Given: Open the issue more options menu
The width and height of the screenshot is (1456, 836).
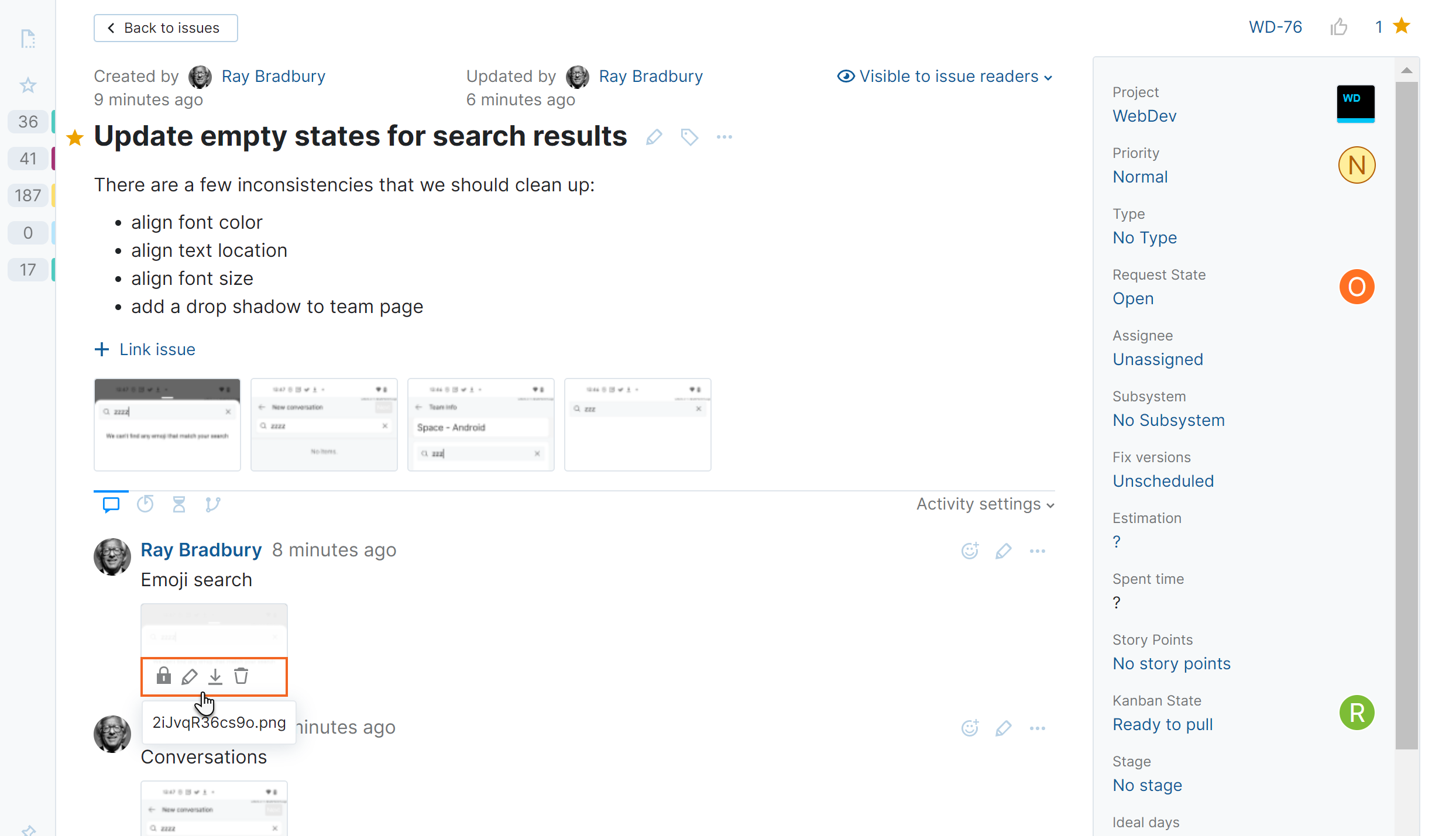Looking at the screenshot, I should click(724, 137).
